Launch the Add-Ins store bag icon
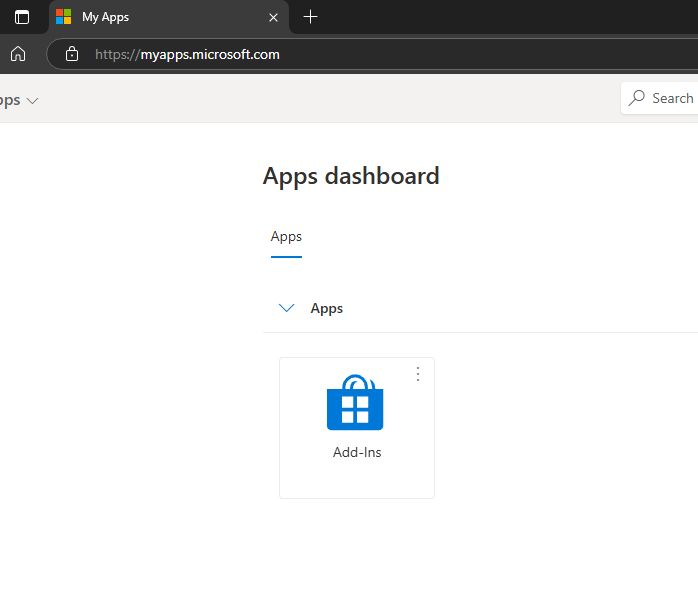The height and width of the screenshot is (608, 698). point(355,402)
